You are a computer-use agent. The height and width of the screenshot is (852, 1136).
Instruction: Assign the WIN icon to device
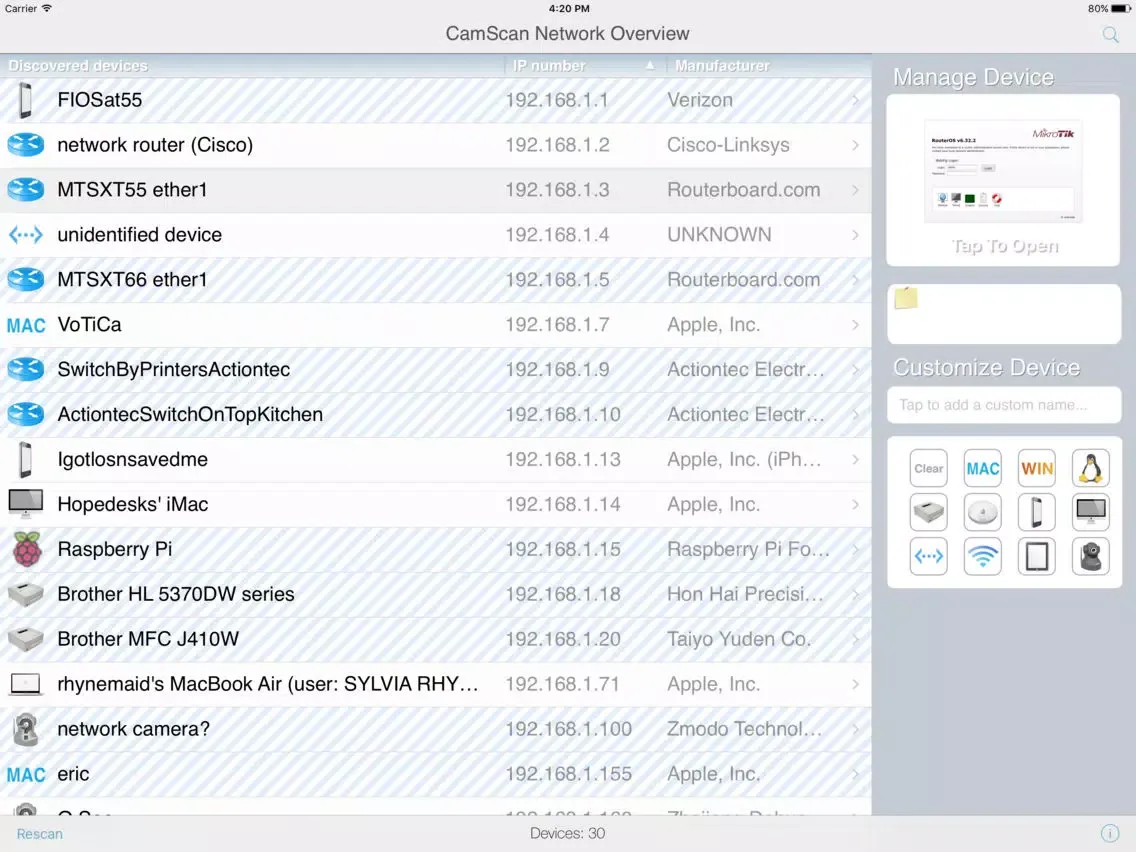pos(1037,468)
